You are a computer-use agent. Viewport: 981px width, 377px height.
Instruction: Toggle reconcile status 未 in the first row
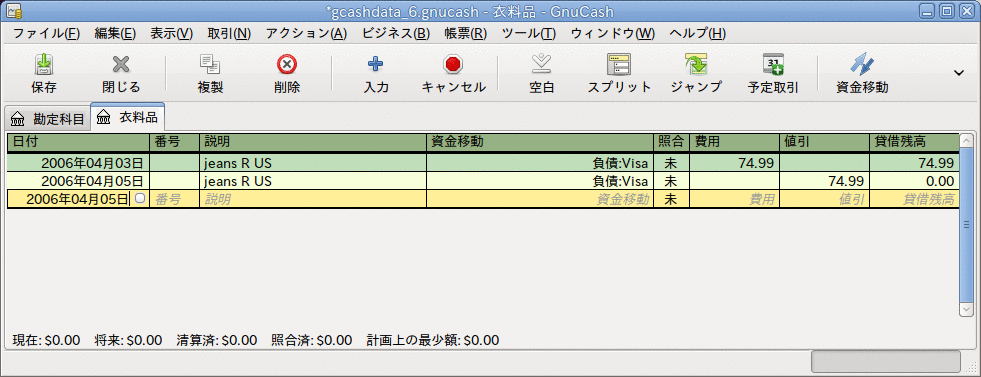pos(671,163)
